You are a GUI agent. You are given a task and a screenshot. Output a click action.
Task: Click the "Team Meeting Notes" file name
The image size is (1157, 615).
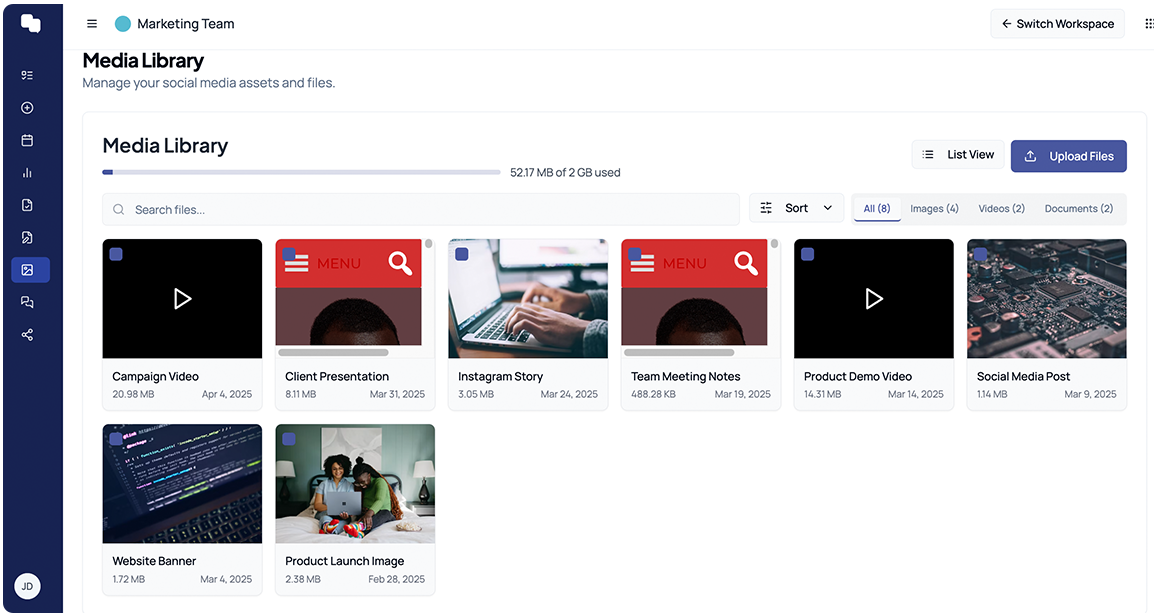pyautogui.click(x=685, y=377)
